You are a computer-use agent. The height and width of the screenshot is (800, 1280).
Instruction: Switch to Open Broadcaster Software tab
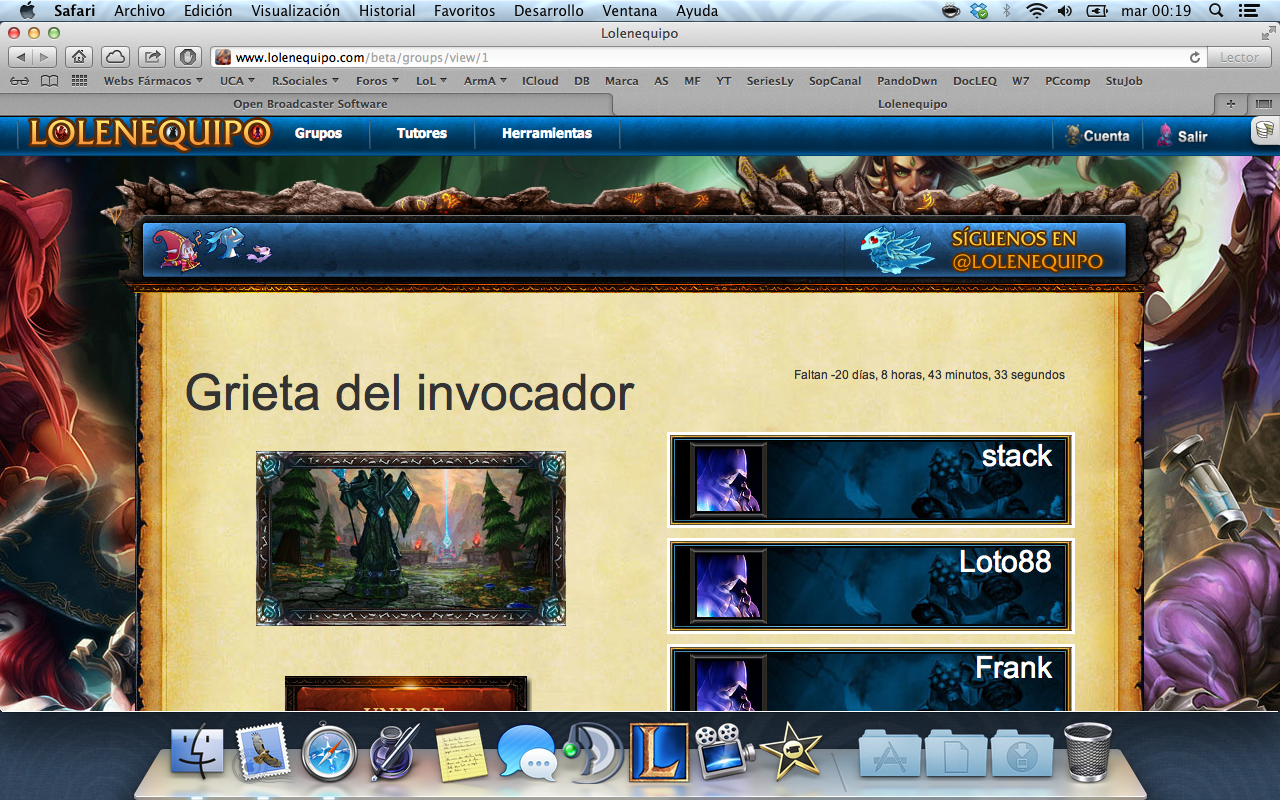[x=310, y=104]
